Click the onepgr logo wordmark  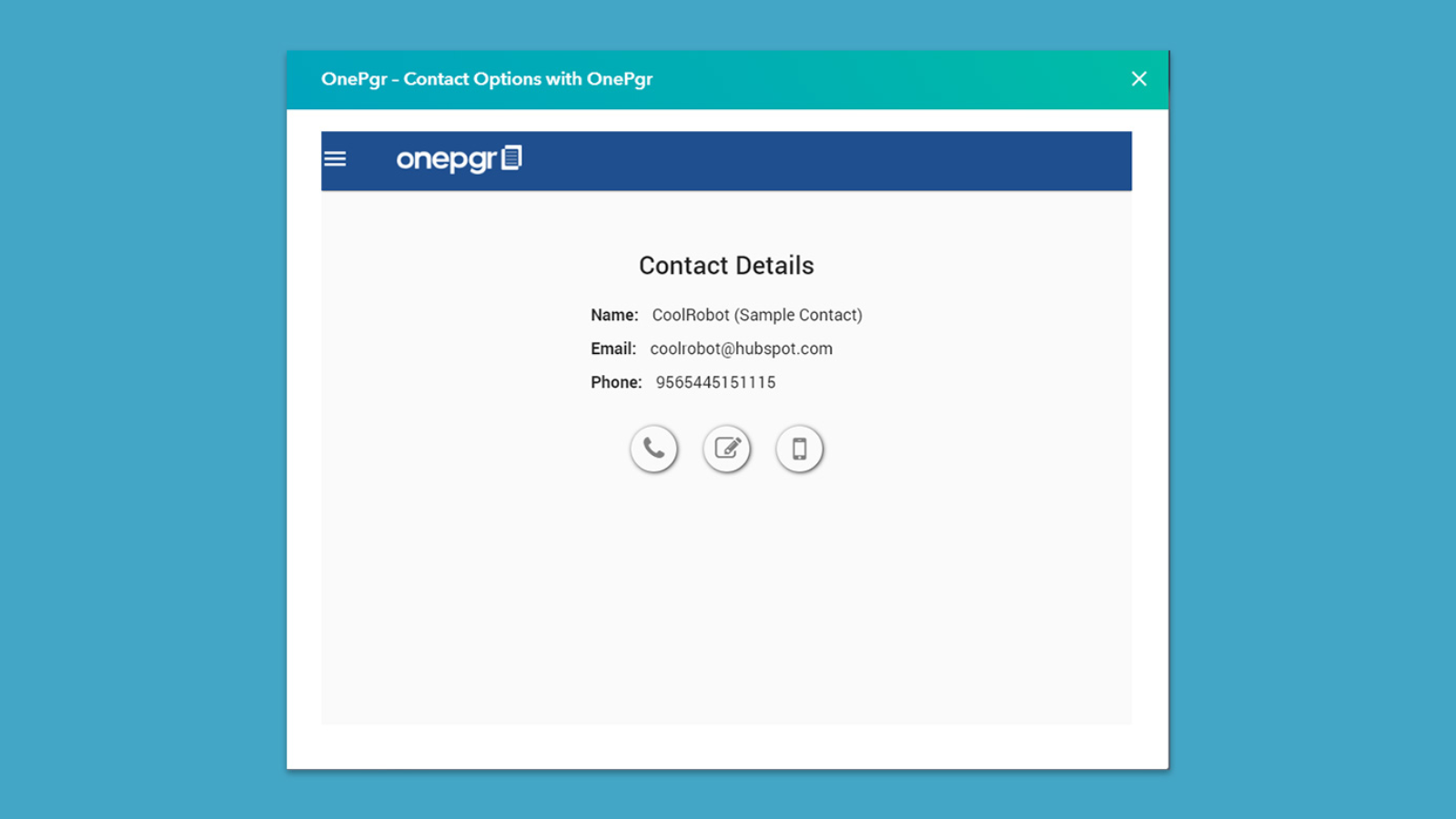click(x=446, y=160)
